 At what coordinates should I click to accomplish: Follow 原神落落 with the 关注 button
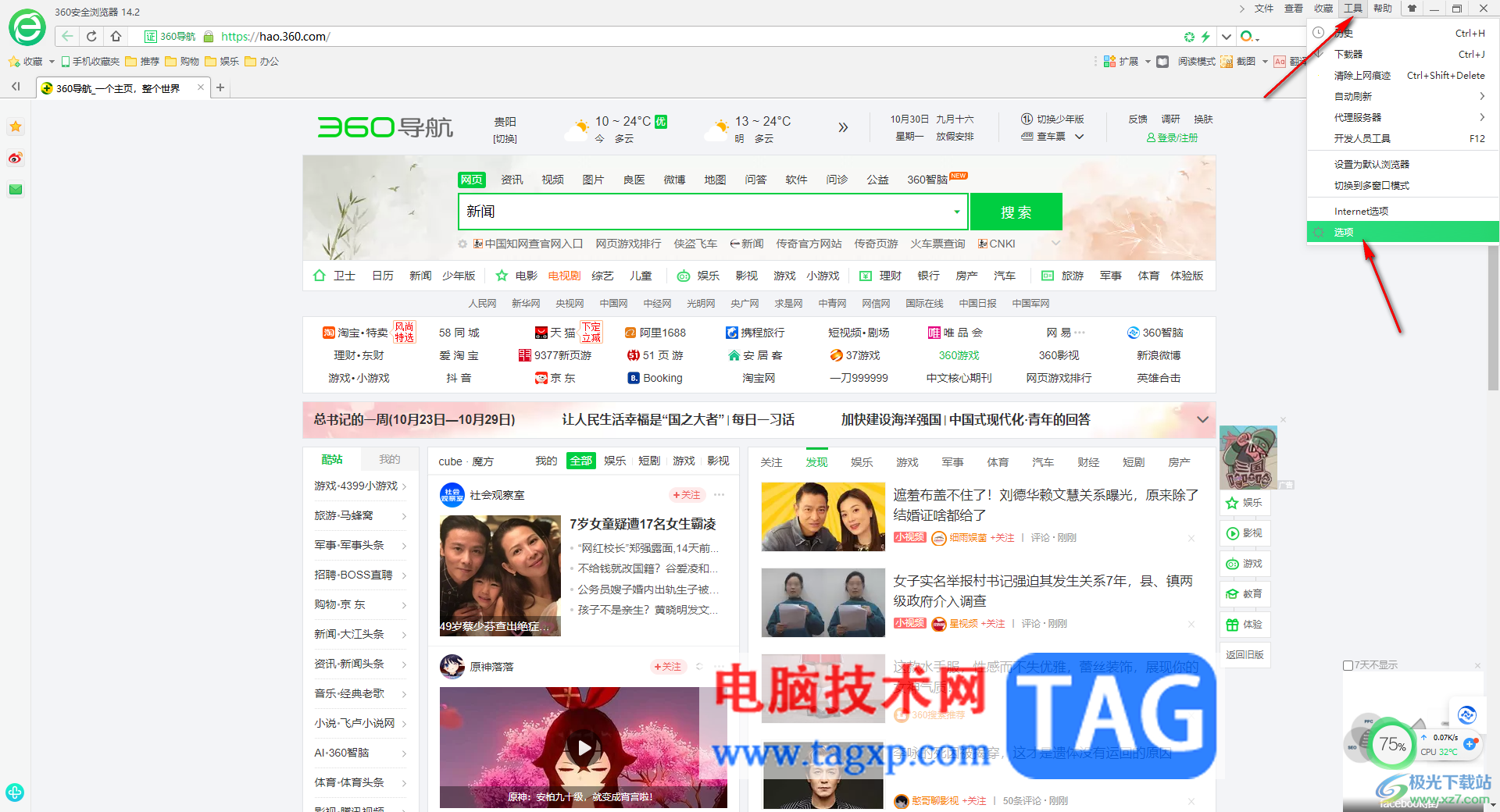click(667, 667)
